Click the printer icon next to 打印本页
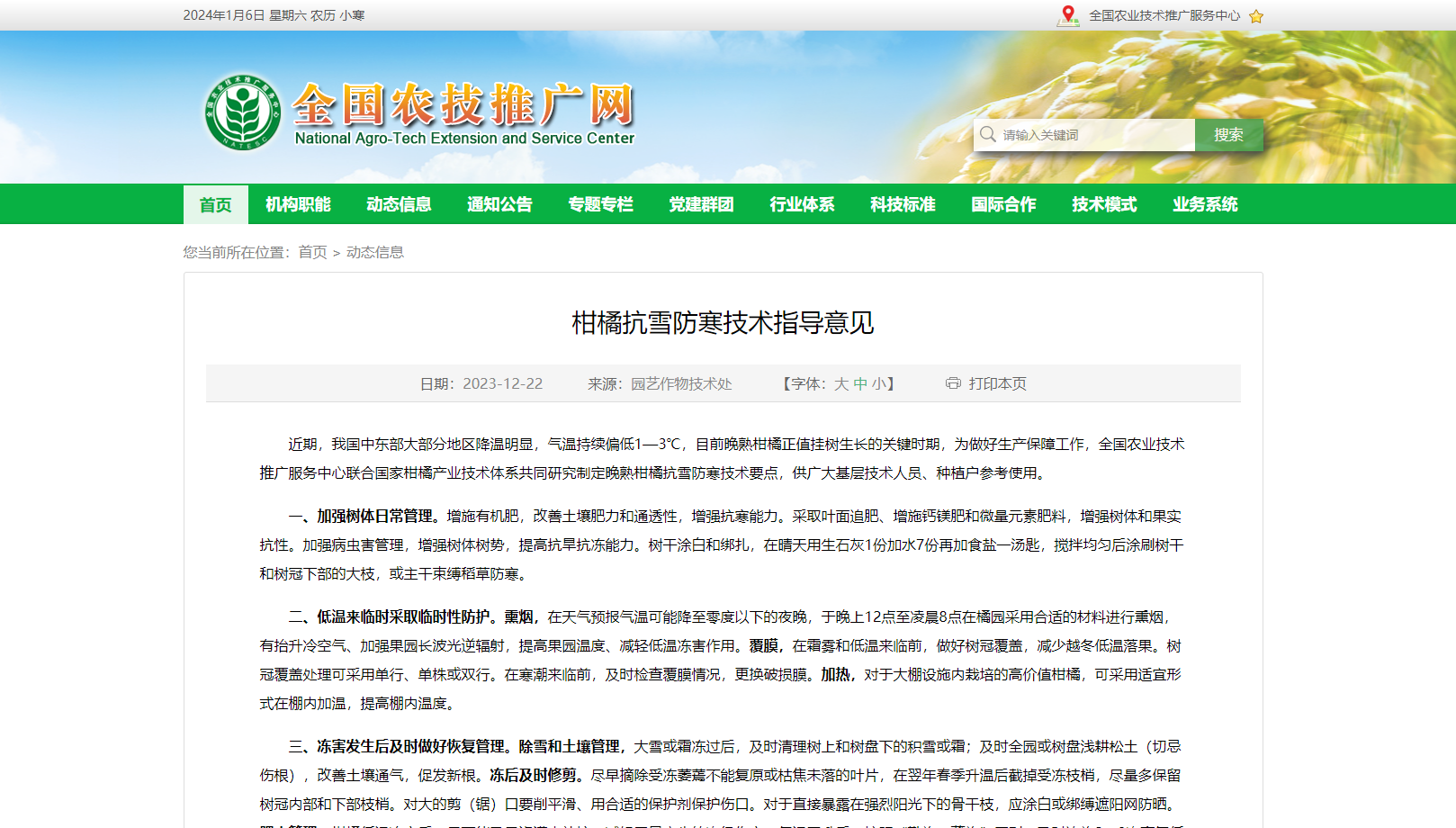The height and width of the screenshot is (828, 1456). (x=953, y=383)
